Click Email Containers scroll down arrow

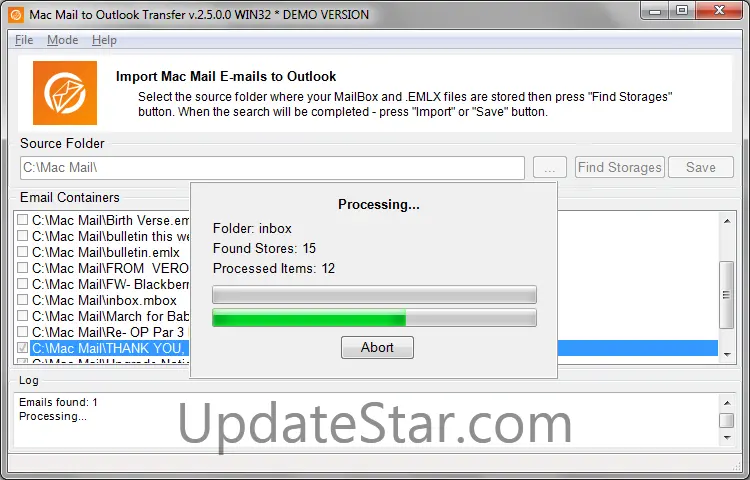727,354
